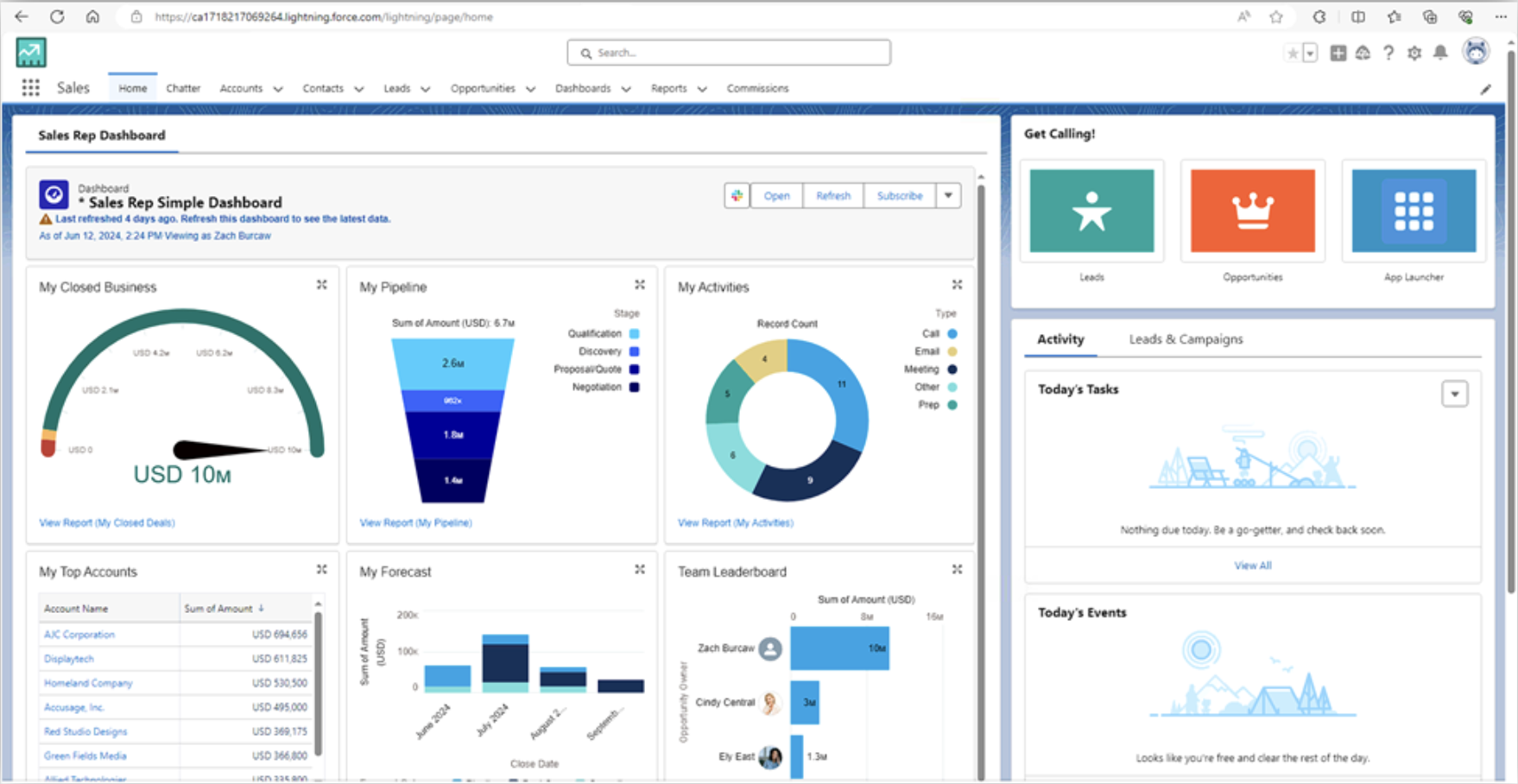Expand the My Forecast chart
Viewport: 1518px width, 784px height.
[x=640, y=570]
